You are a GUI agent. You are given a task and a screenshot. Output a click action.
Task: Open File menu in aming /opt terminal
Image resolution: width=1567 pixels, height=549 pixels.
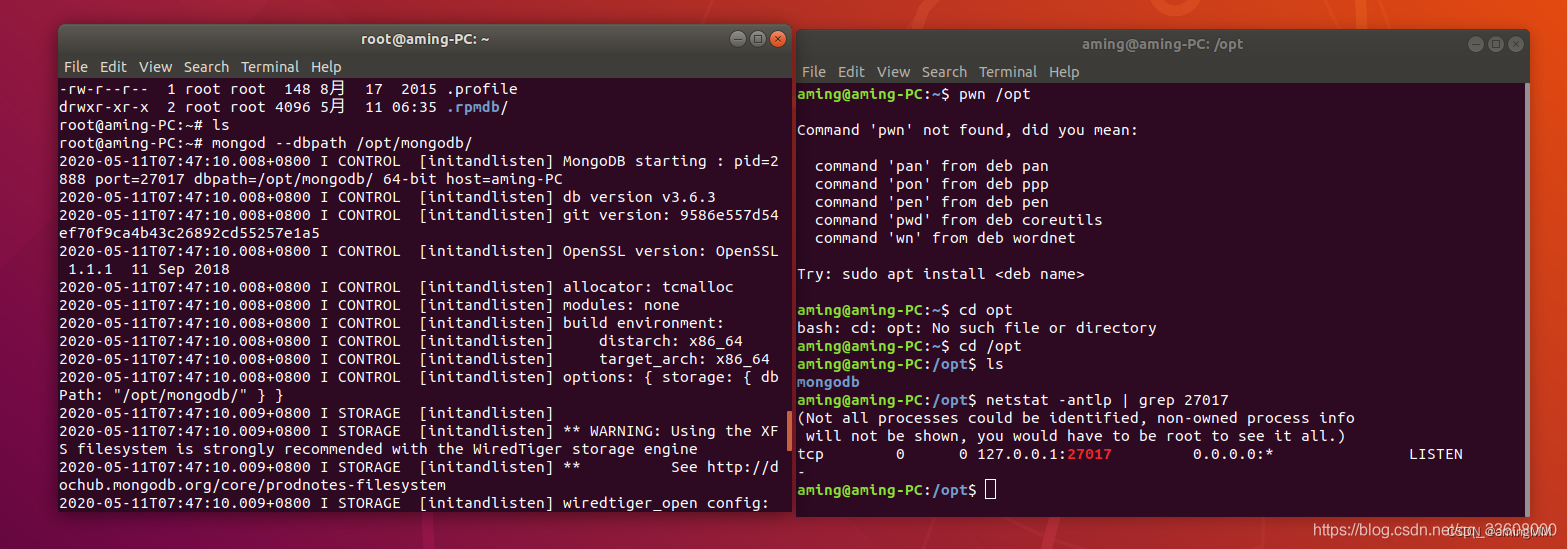814,72
